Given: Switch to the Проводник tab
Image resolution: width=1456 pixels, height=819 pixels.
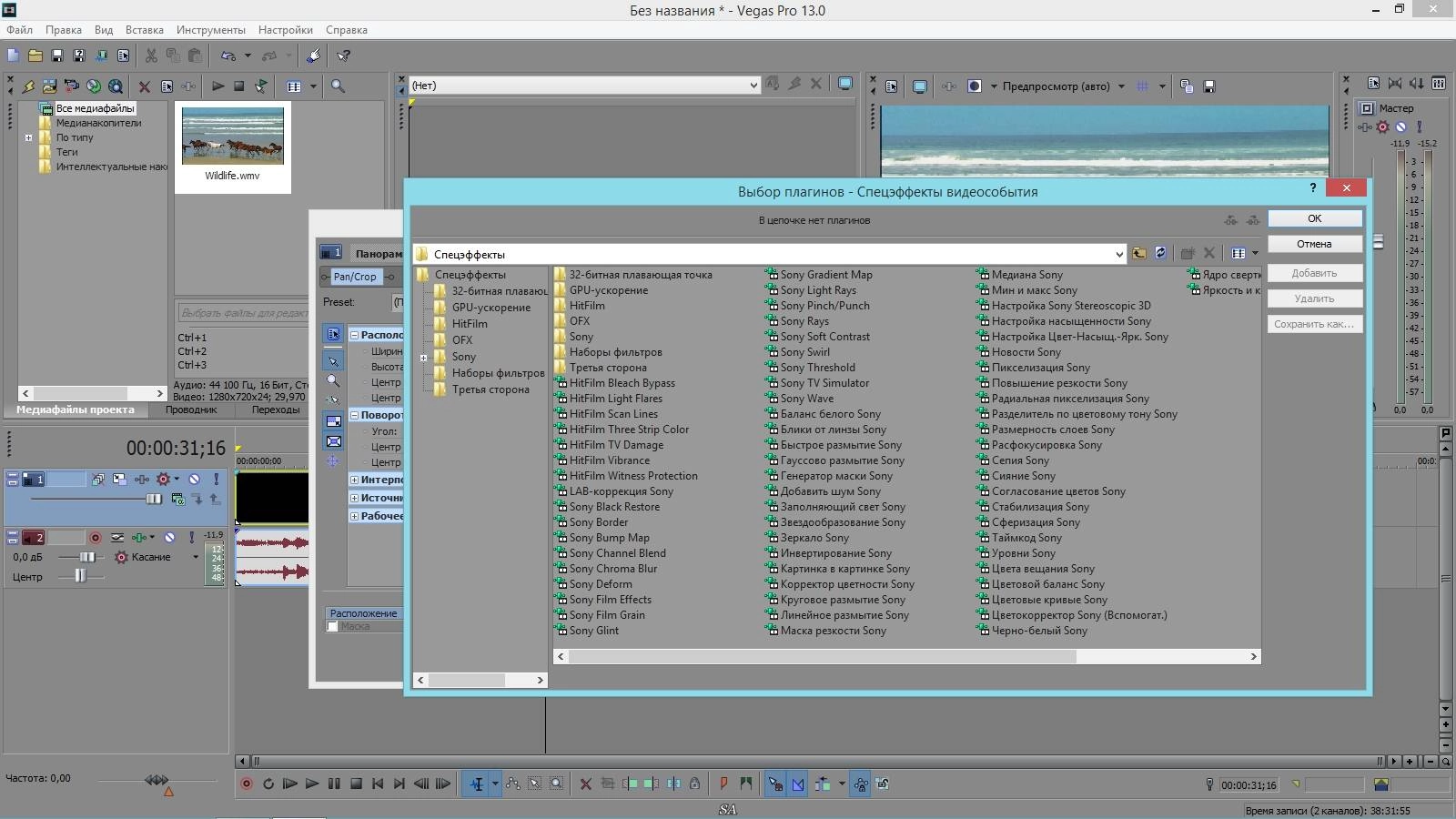Looking at the screenshot, I should (191, 409).
